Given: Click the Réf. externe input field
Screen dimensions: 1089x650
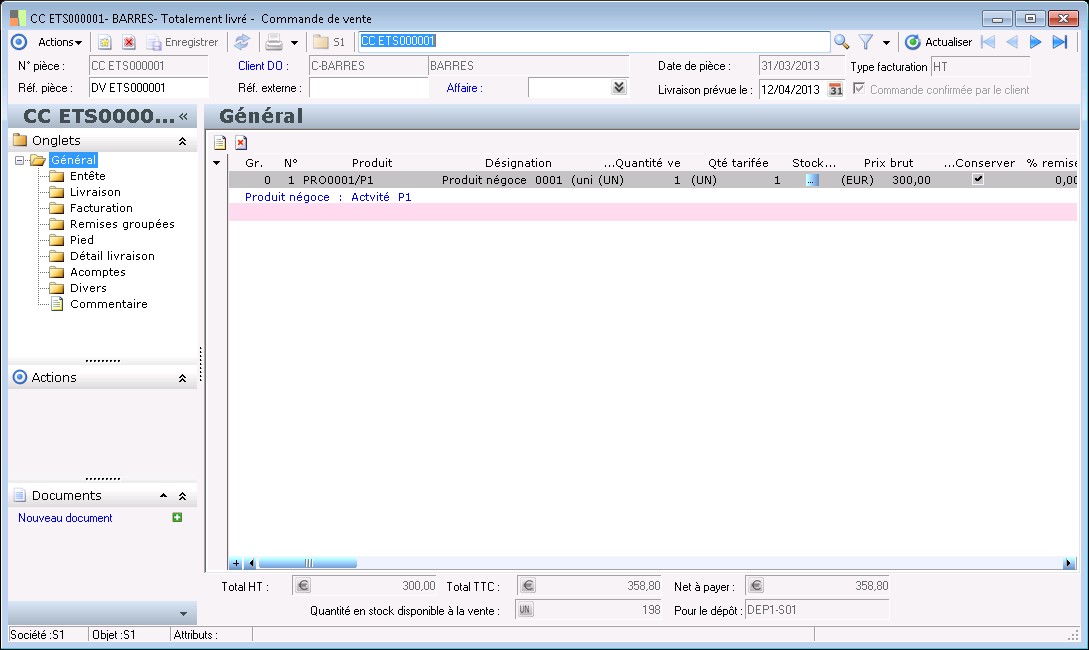Looking at the screenshot, I should [368, 88].
